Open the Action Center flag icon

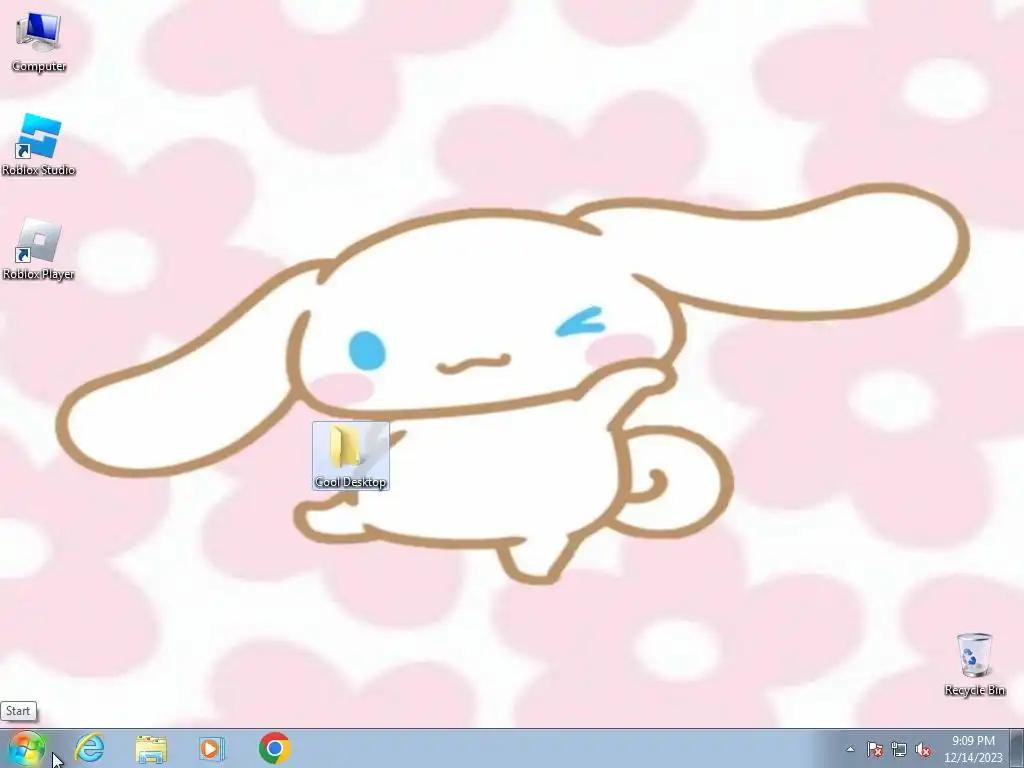874,749
